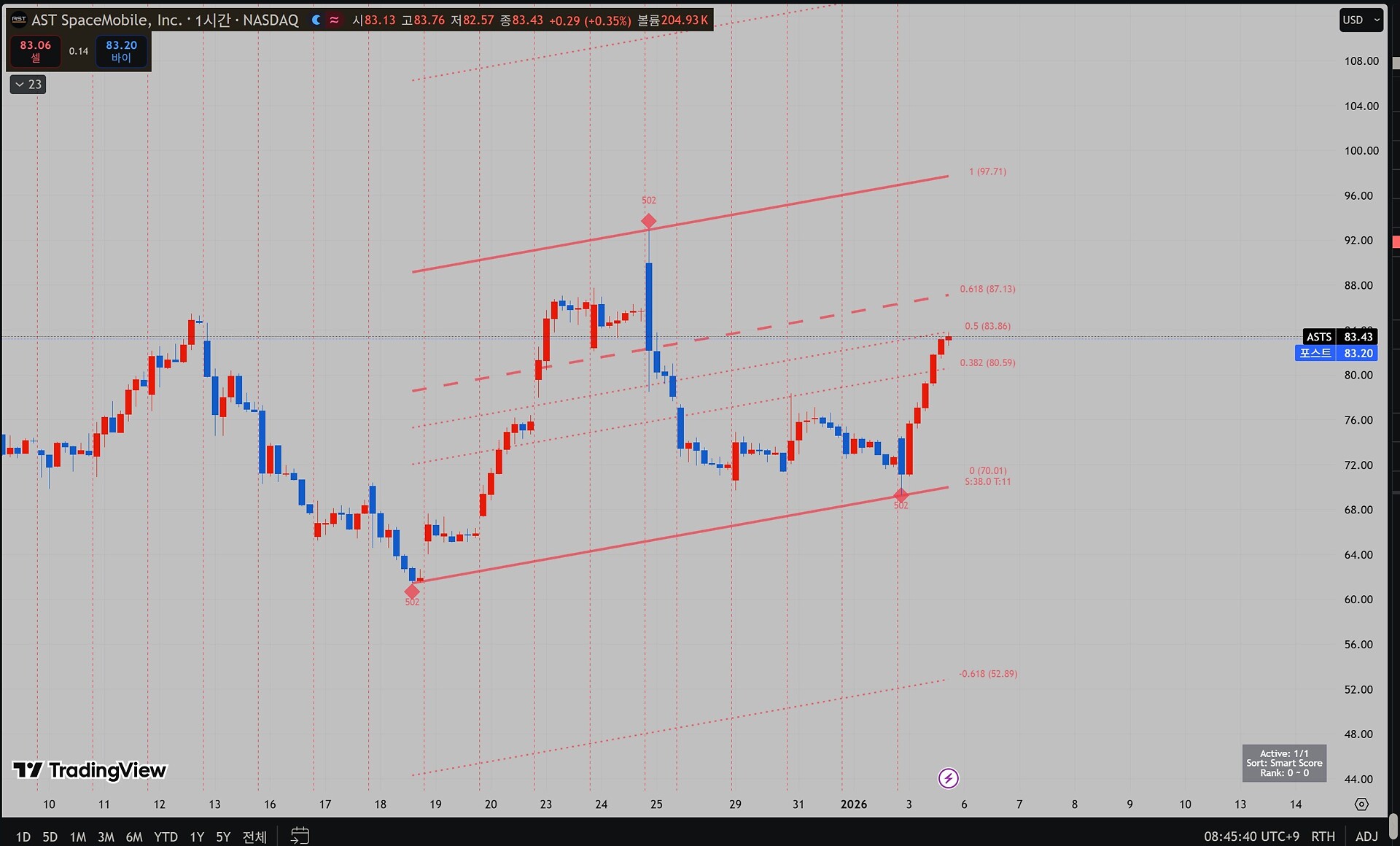Toggle RTH regular trading hours mode

click(1323, 836)
